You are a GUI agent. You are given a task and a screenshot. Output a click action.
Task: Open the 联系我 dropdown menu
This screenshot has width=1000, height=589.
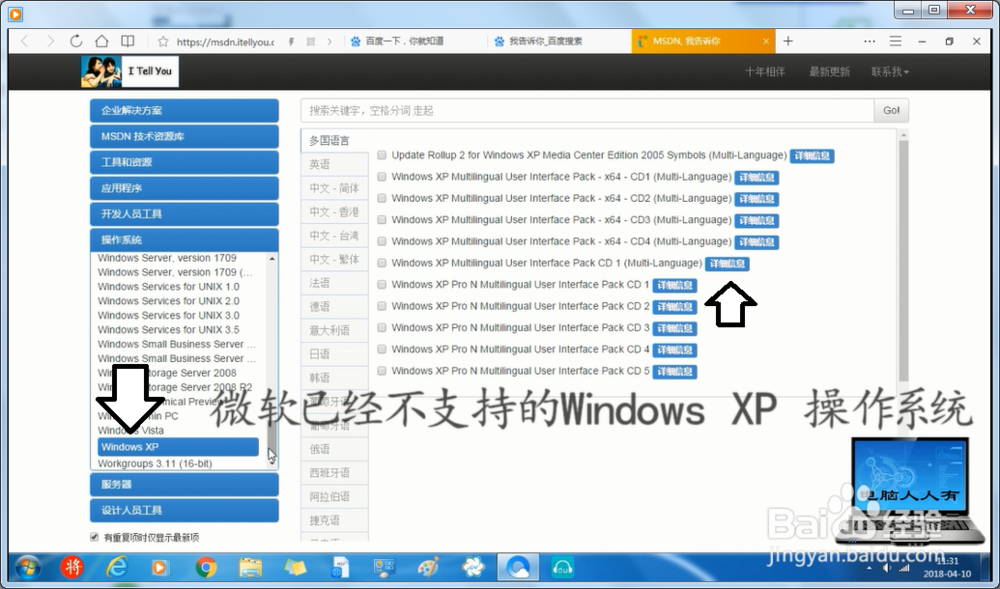(890, 72)
